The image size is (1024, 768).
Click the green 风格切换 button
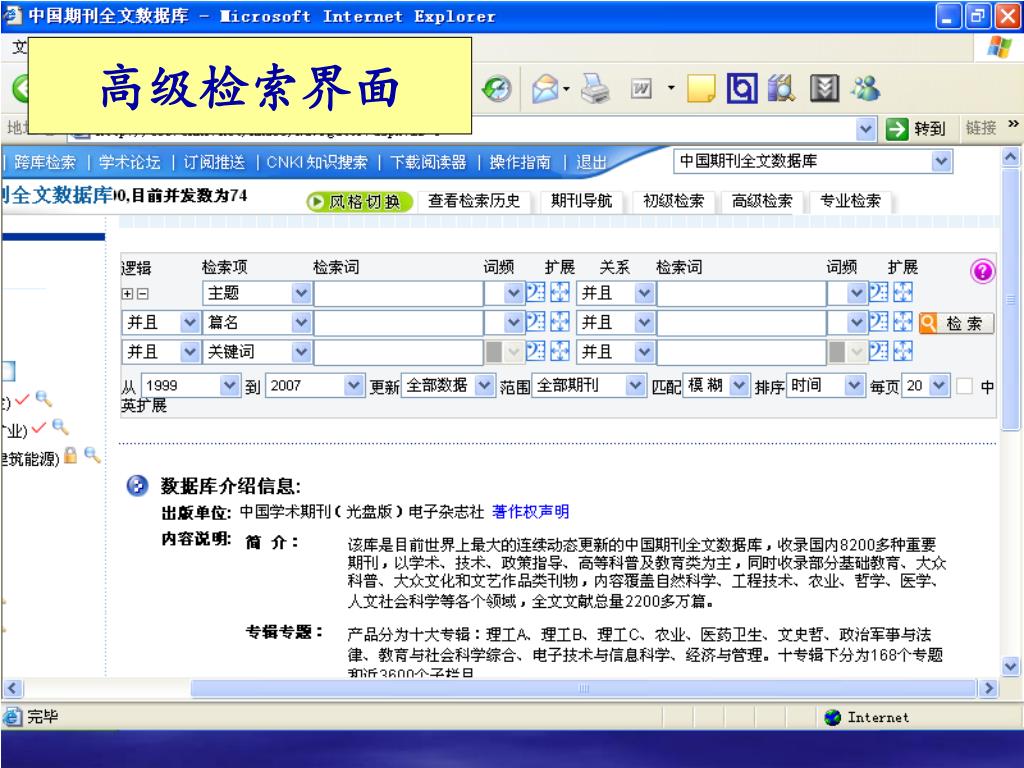click(359, 202)
